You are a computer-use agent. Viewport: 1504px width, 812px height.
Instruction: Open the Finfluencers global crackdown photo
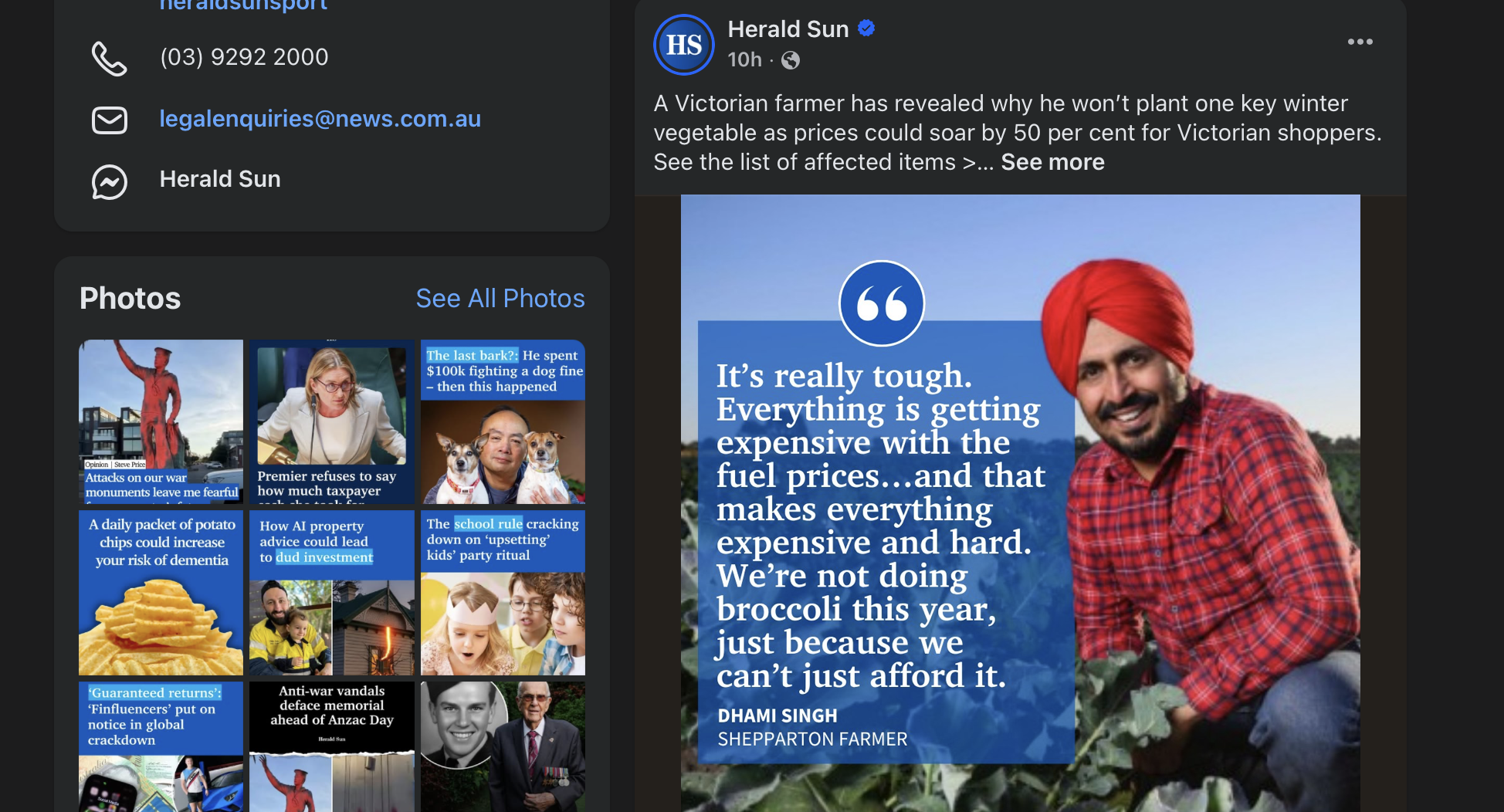161,746
